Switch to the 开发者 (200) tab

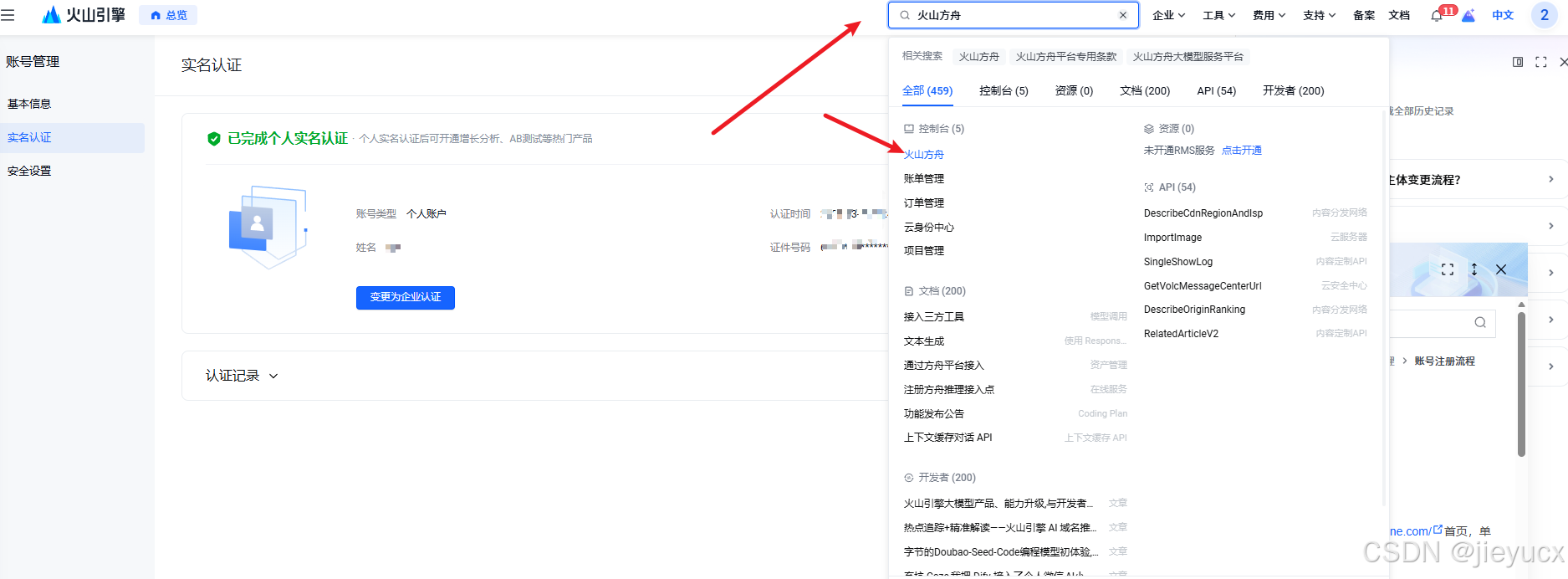coord(1293,90)
